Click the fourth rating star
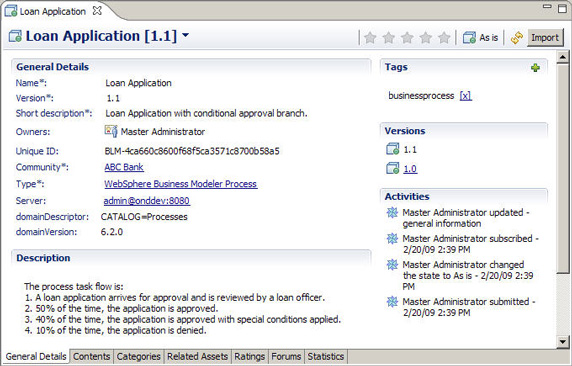The image size is (572, 366). [x=426, y=37]
